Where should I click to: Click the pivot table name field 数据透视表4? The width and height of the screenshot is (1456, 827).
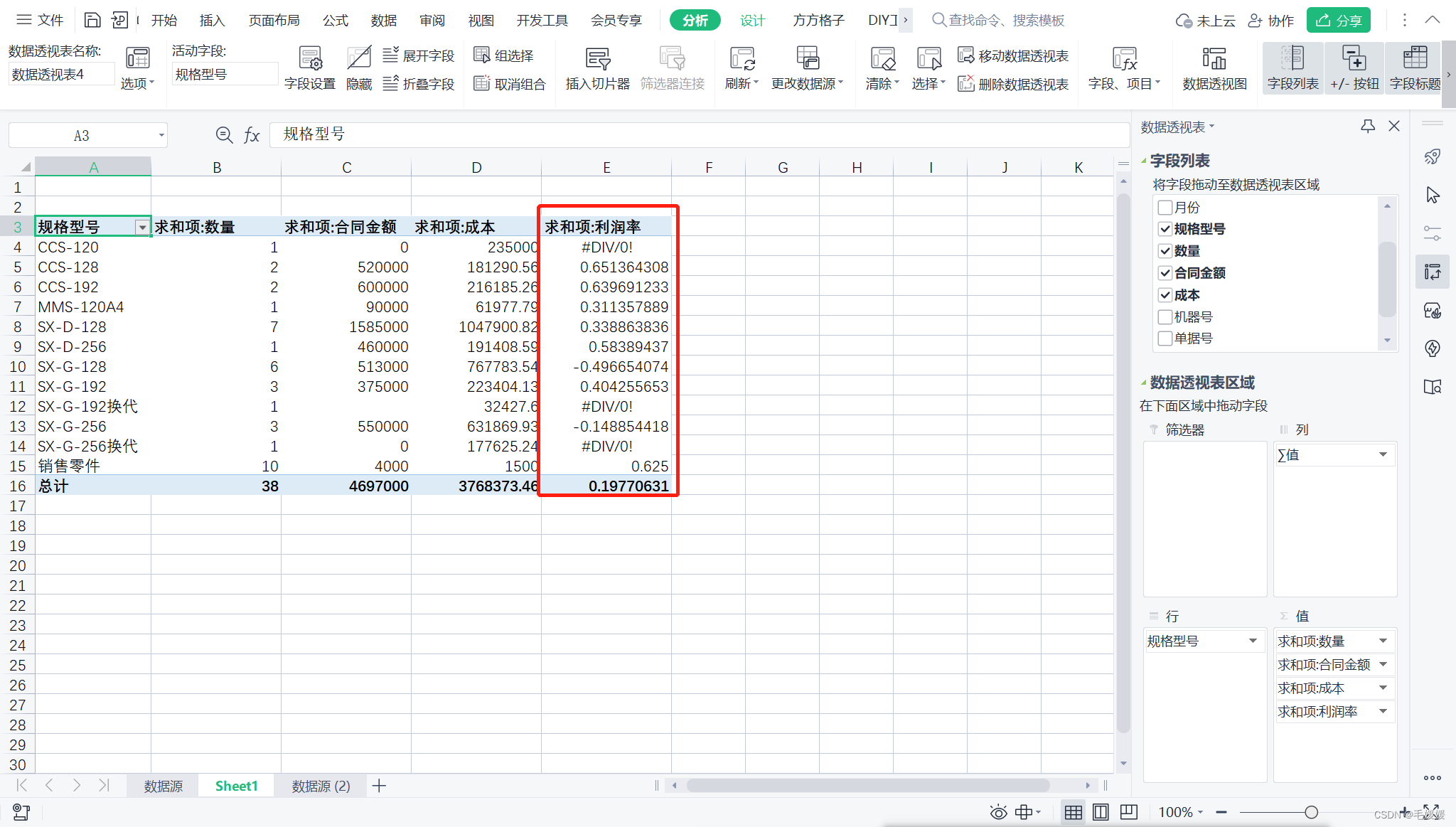(61, 74)
